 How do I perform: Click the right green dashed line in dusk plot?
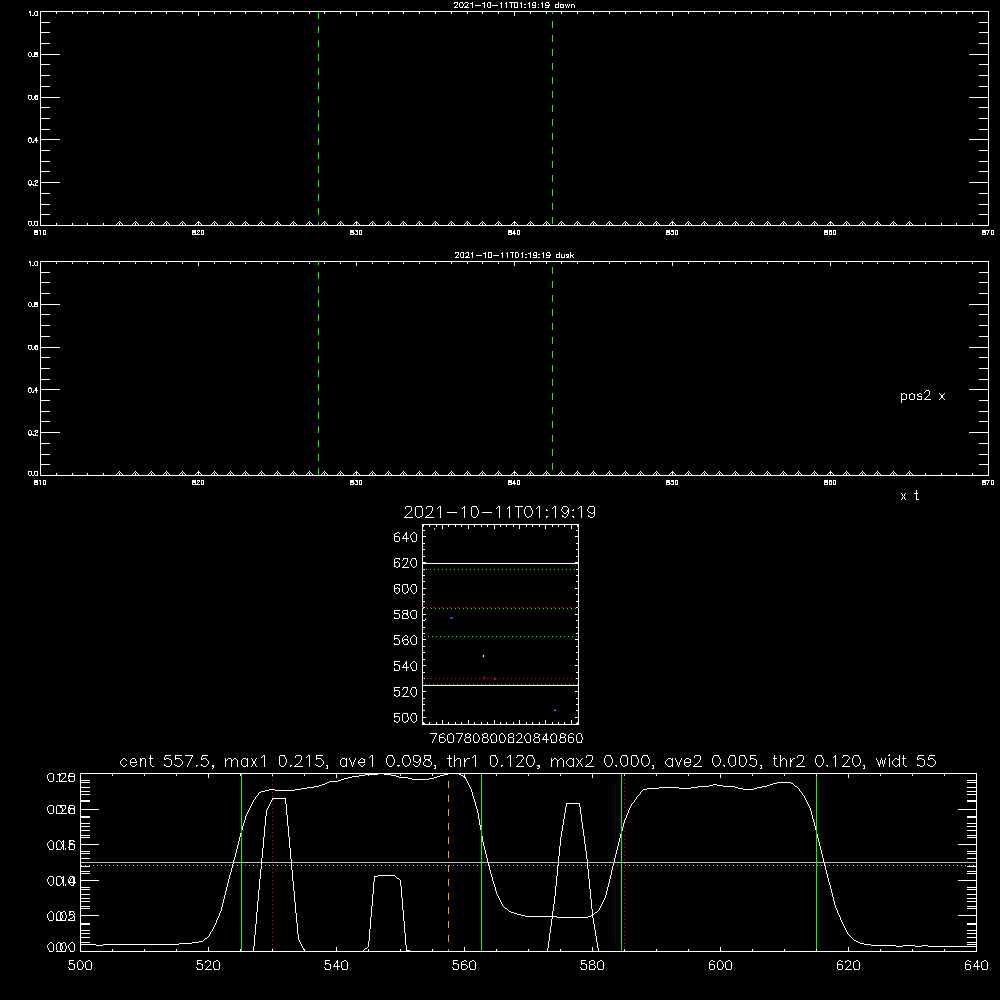click(x=552, y=369)
